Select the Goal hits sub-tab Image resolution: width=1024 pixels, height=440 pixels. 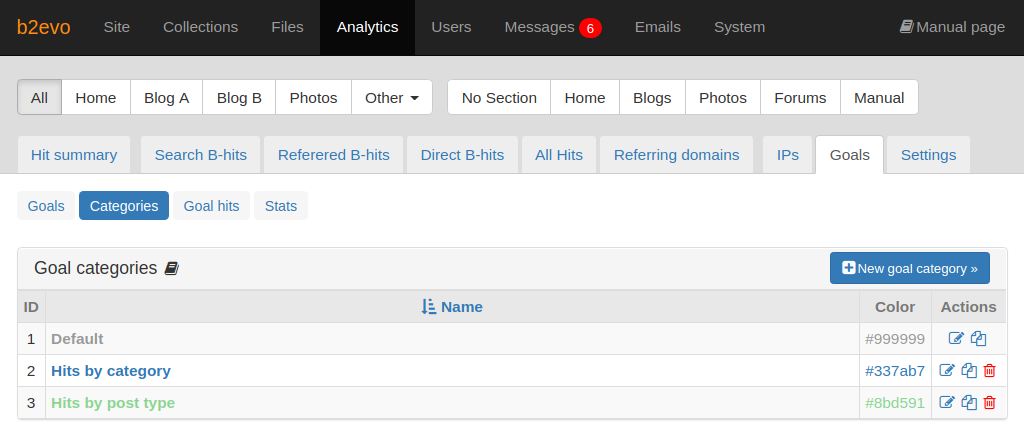tap(212, 206)
